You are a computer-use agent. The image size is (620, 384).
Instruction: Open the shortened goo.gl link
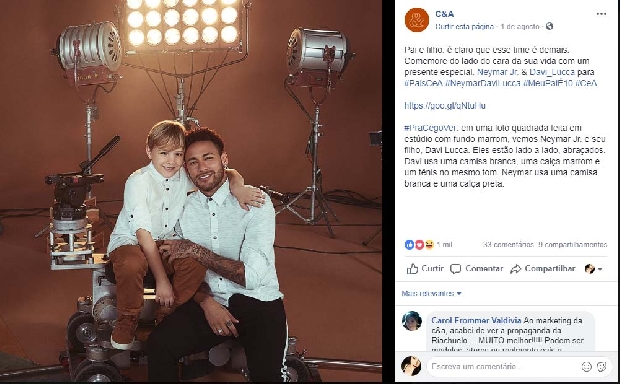(445, 106)
